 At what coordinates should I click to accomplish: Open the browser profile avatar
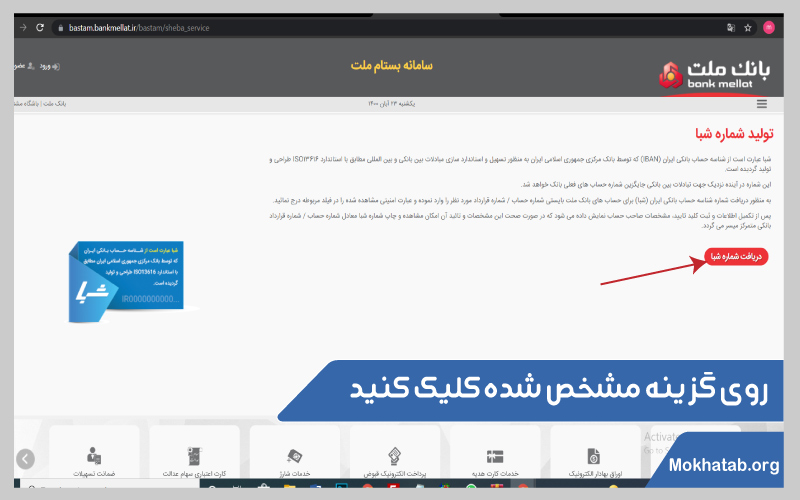pyautogui.click(x=768, y=28)
